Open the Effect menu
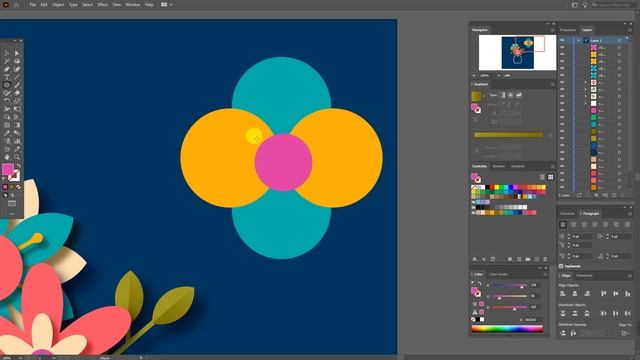 pos(102,4)
